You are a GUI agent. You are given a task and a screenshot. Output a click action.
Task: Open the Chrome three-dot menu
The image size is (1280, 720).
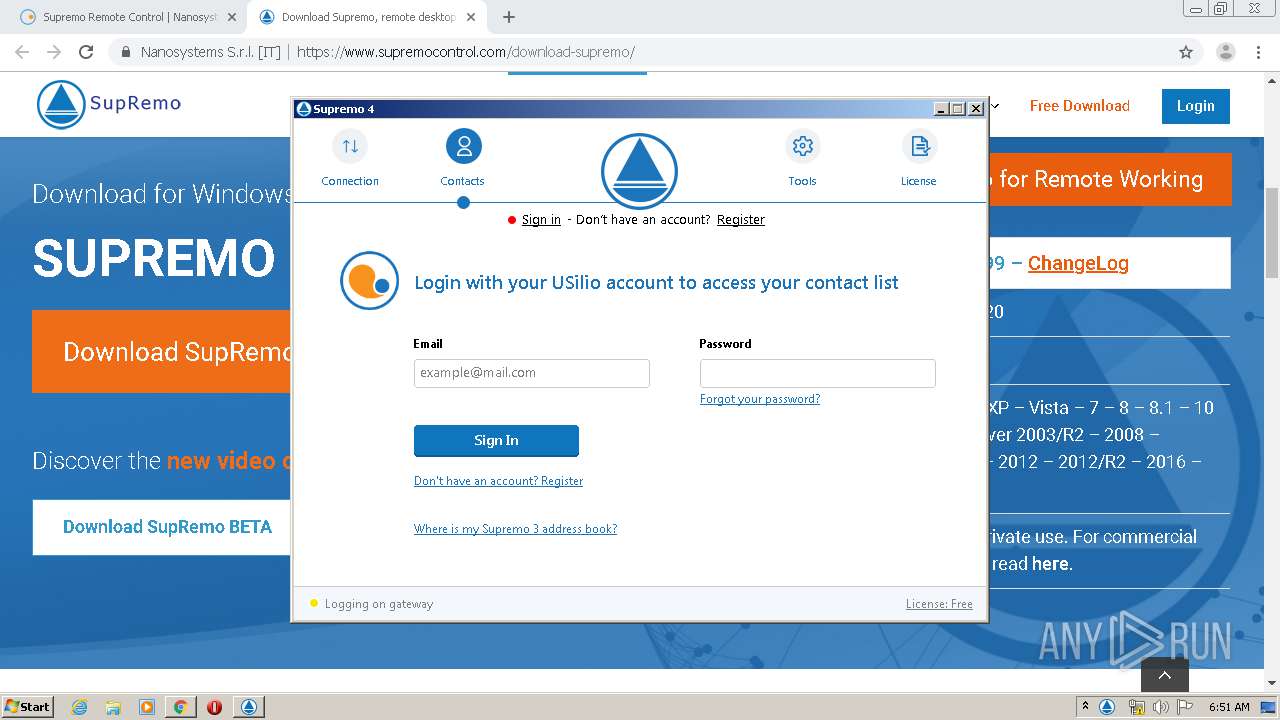click(1258, 52)
